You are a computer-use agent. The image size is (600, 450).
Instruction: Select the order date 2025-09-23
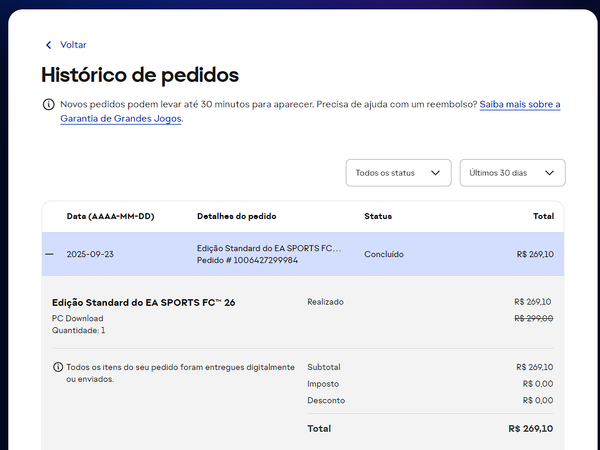click(90, 254)
